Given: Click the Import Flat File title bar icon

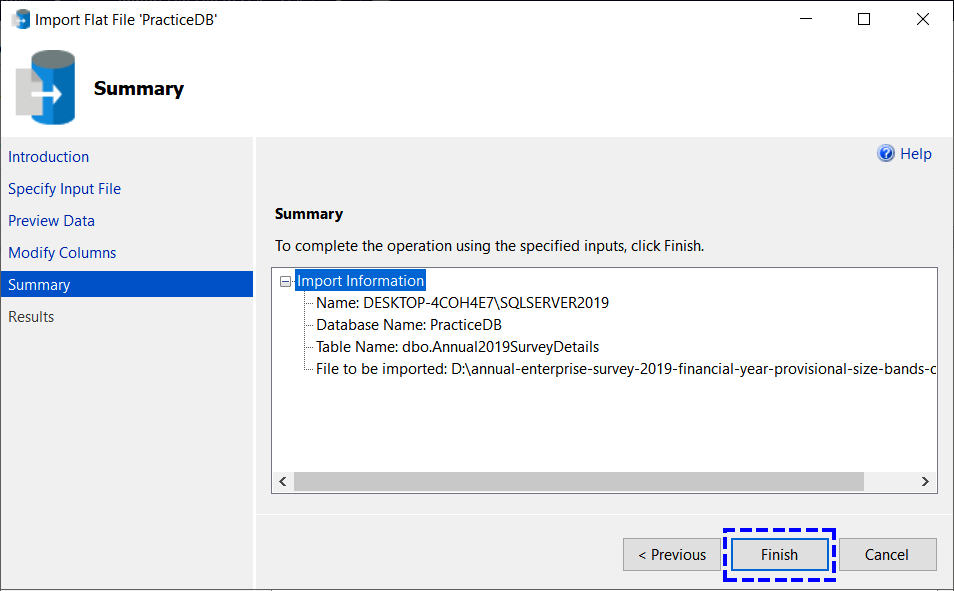Looking at the screenshot, I should click(19, 18).
